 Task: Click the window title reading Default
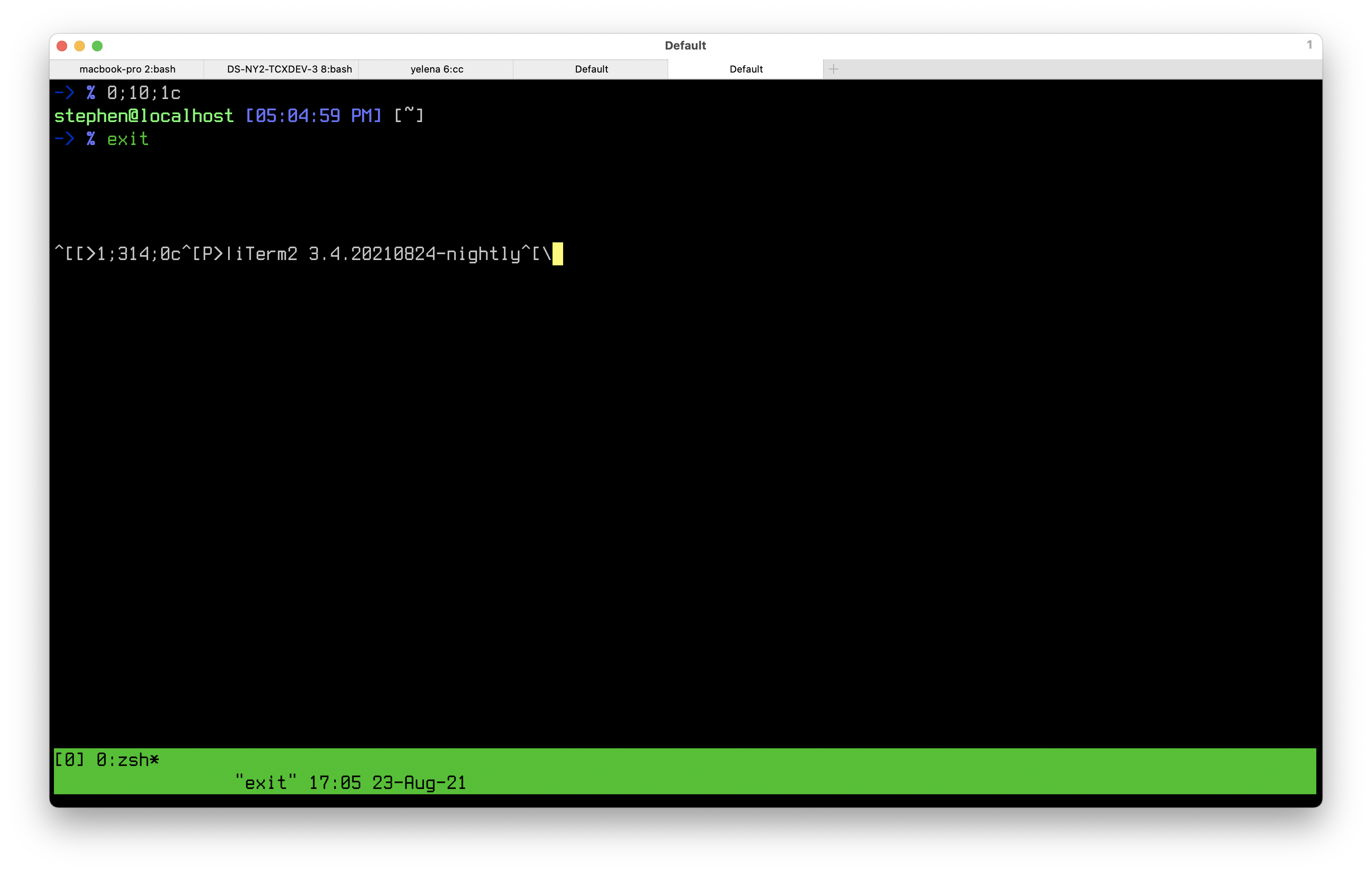click(686, 45)
